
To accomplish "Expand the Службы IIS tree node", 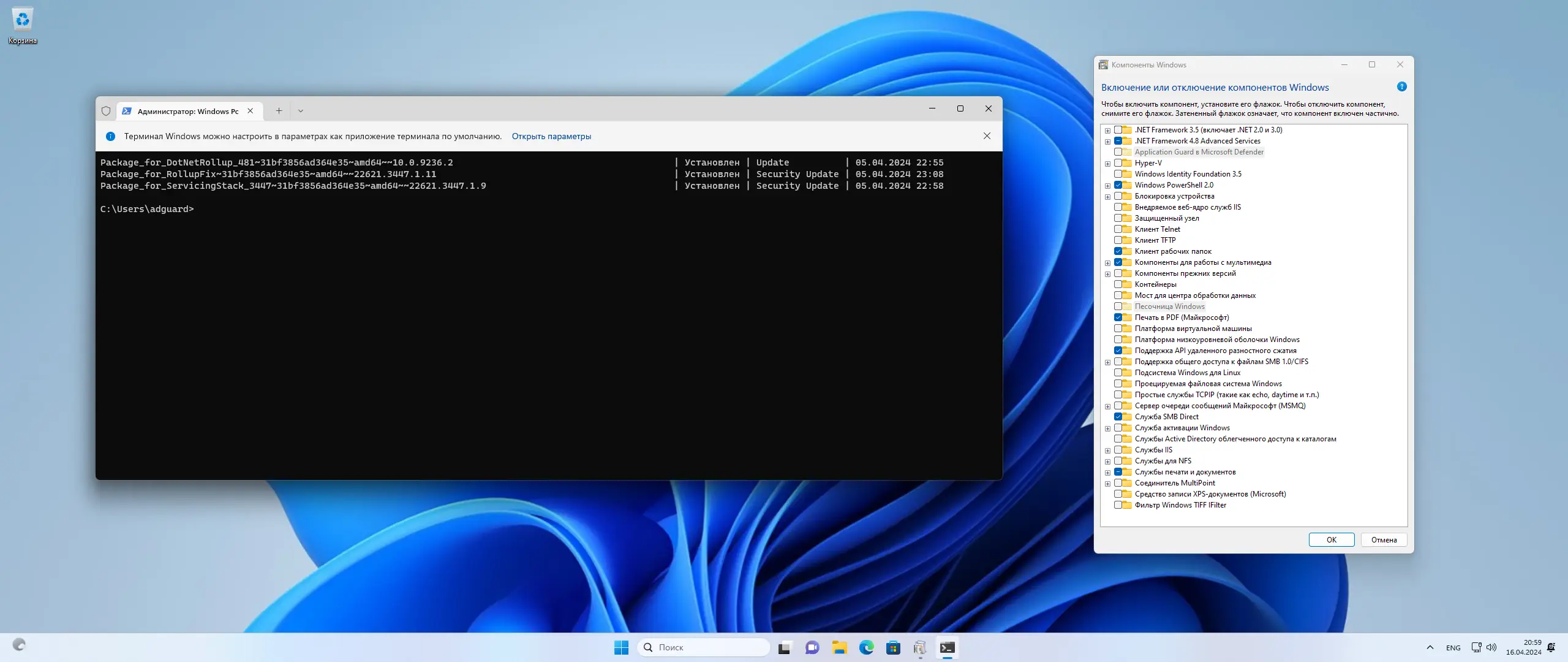I will click(1107, 451).
